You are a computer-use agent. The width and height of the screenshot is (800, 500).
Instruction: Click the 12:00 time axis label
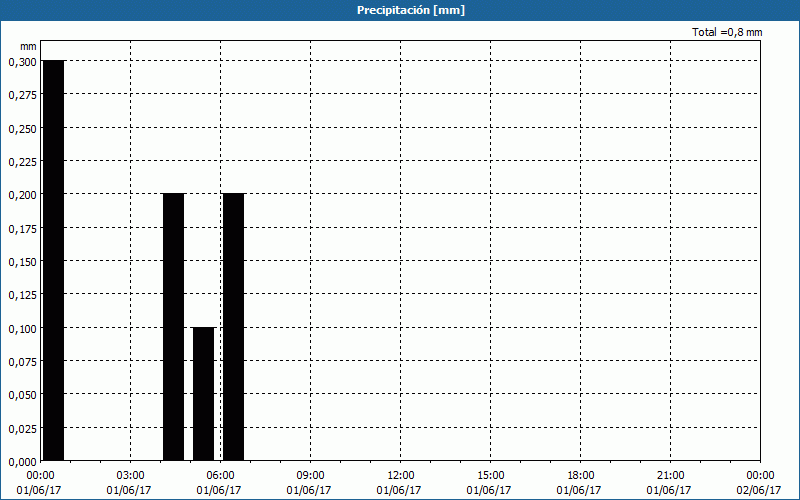click(401, 476)
